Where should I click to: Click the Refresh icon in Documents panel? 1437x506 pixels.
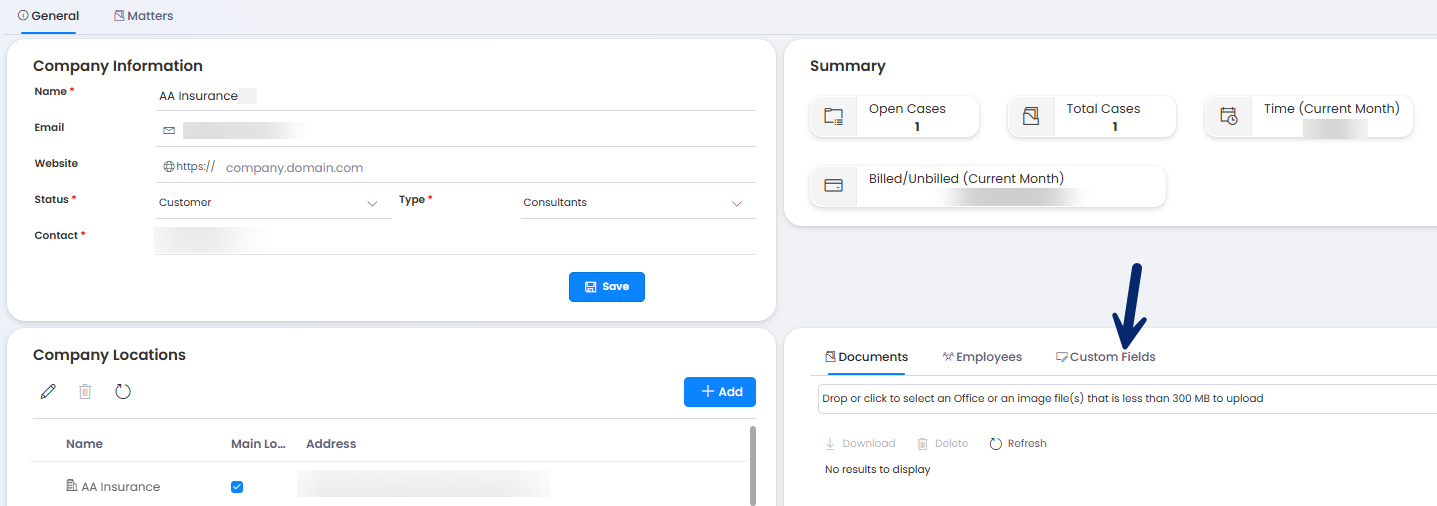click(996, 444)
